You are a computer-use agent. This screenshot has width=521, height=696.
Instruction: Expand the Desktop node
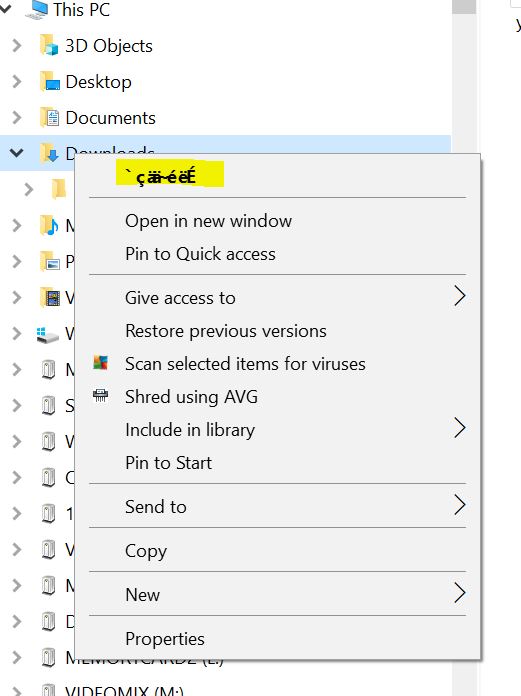point(16,82)
